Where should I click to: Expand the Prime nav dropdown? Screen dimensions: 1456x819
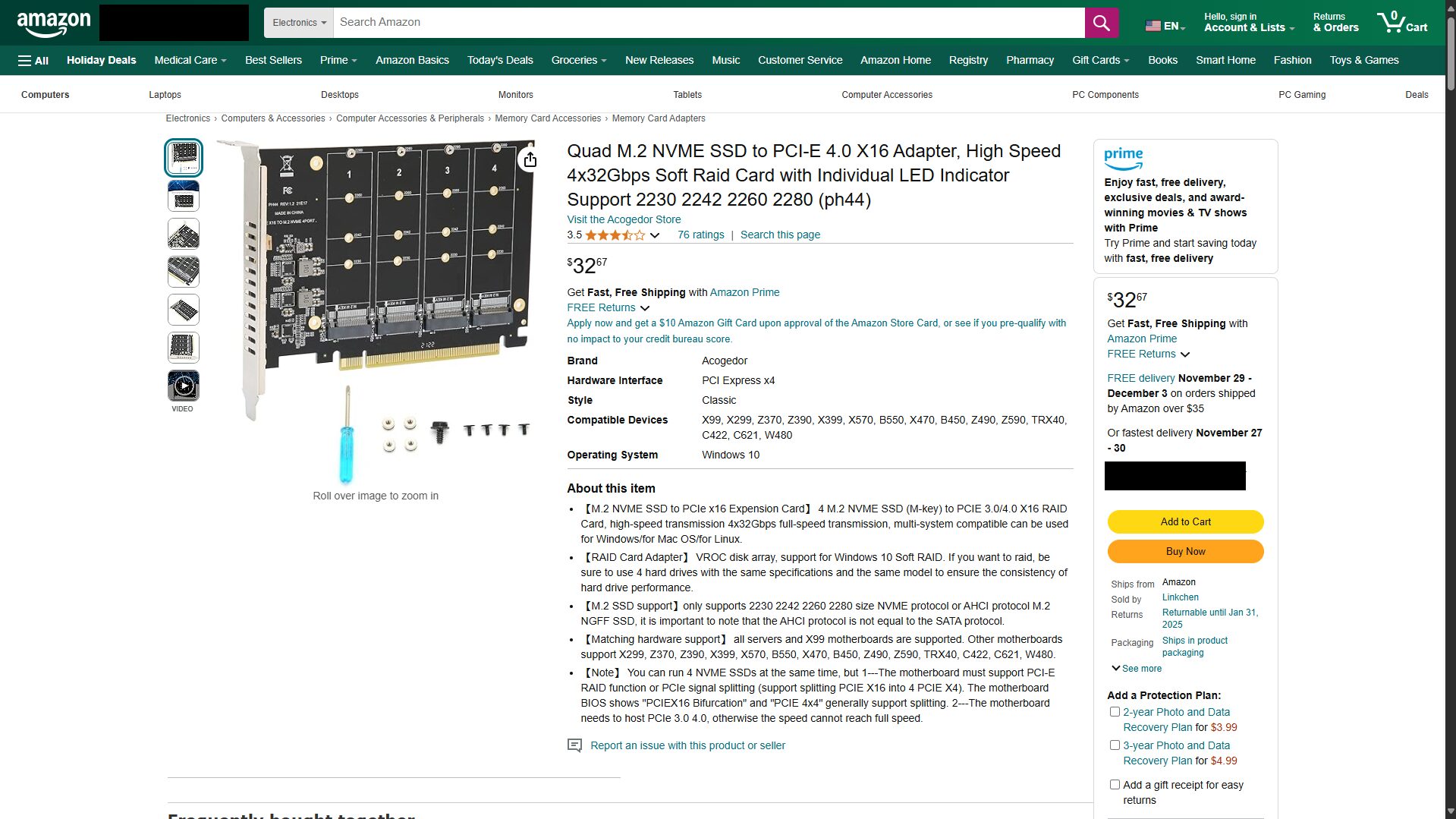coord(338,60)
